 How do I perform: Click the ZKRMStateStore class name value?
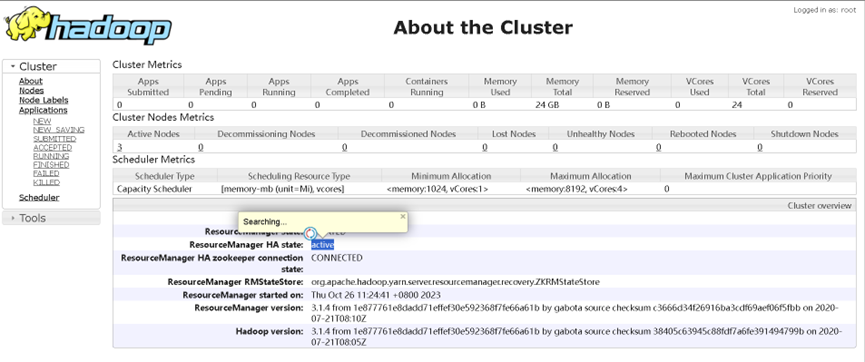coord(455,282)
